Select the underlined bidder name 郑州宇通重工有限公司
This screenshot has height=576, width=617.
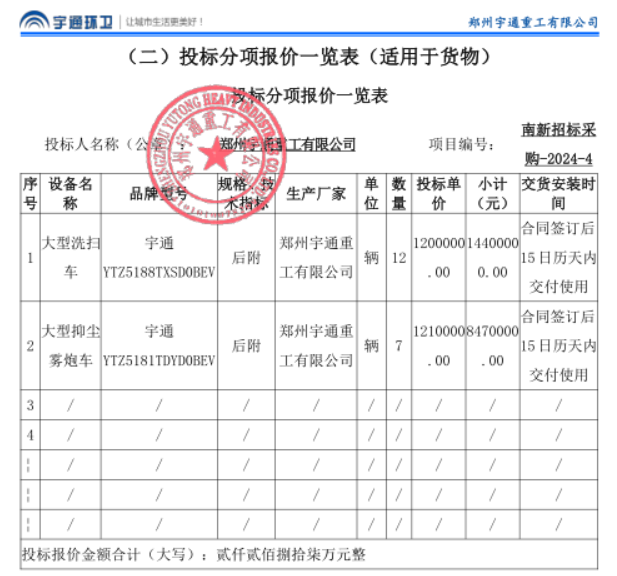click(x=287, y=144)
